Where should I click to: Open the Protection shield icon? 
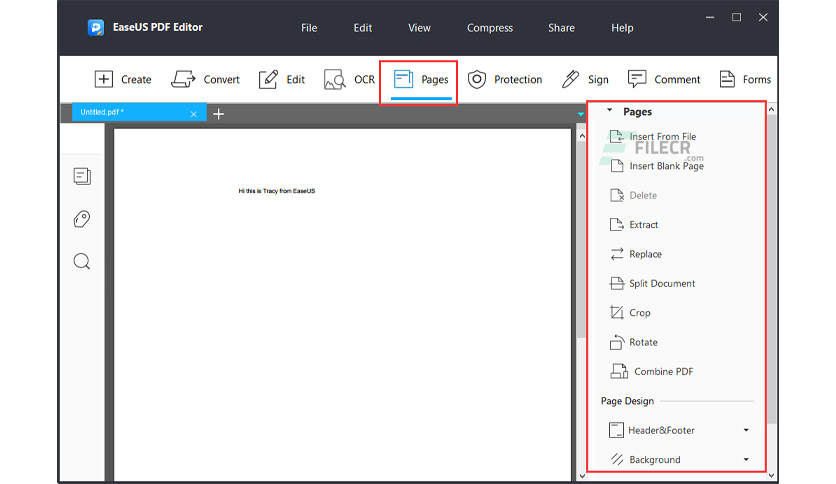pyautogui.click(x=477, y=79)
